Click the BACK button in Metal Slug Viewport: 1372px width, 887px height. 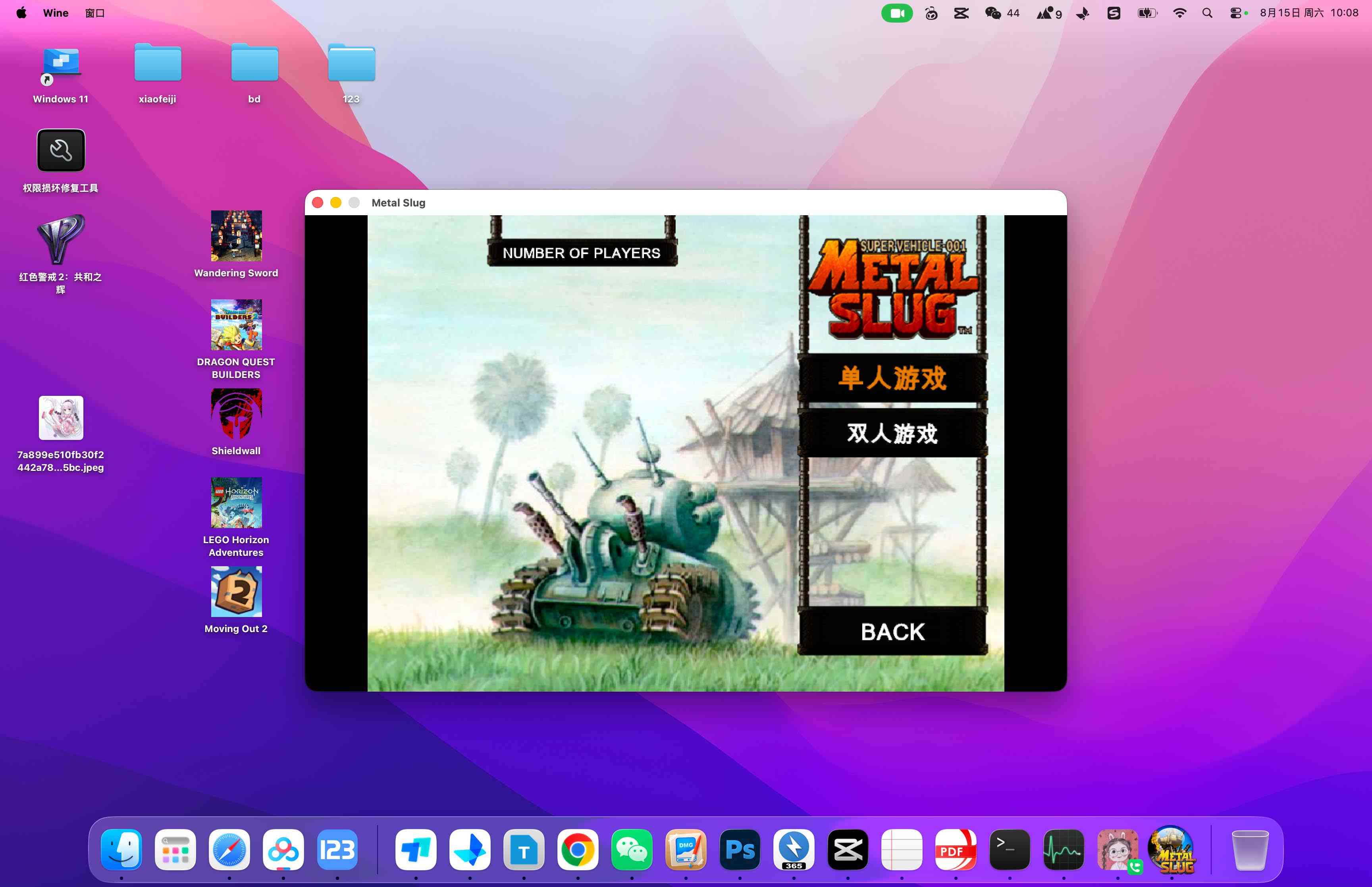[x=892, y=631]
